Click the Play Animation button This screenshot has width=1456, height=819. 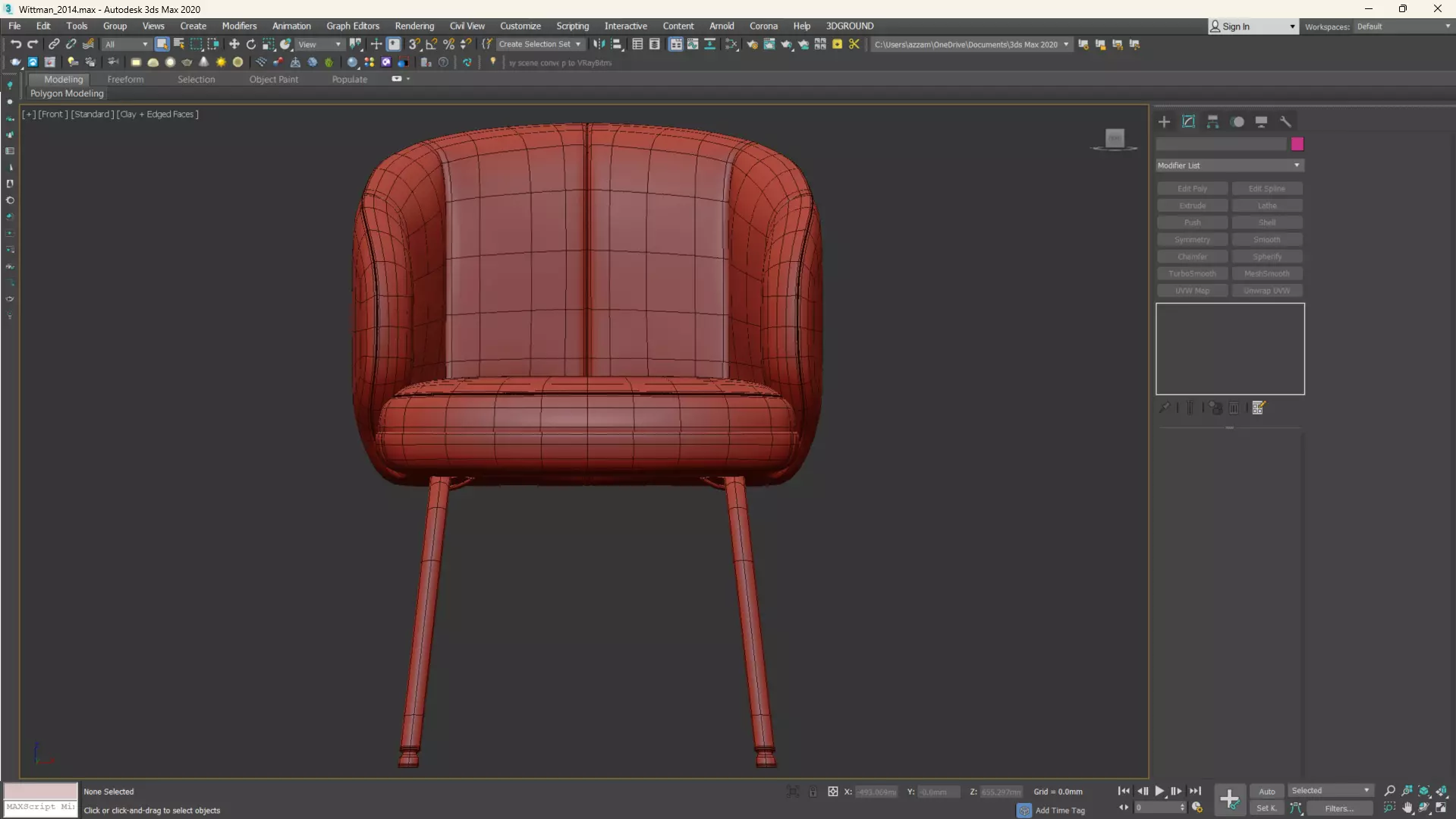[1159, 791]
